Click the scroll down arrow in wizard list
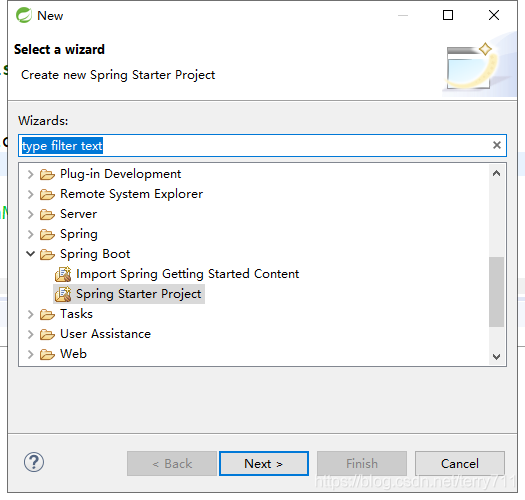This screenshot has height=500, width=525. [x=497, y=357]
